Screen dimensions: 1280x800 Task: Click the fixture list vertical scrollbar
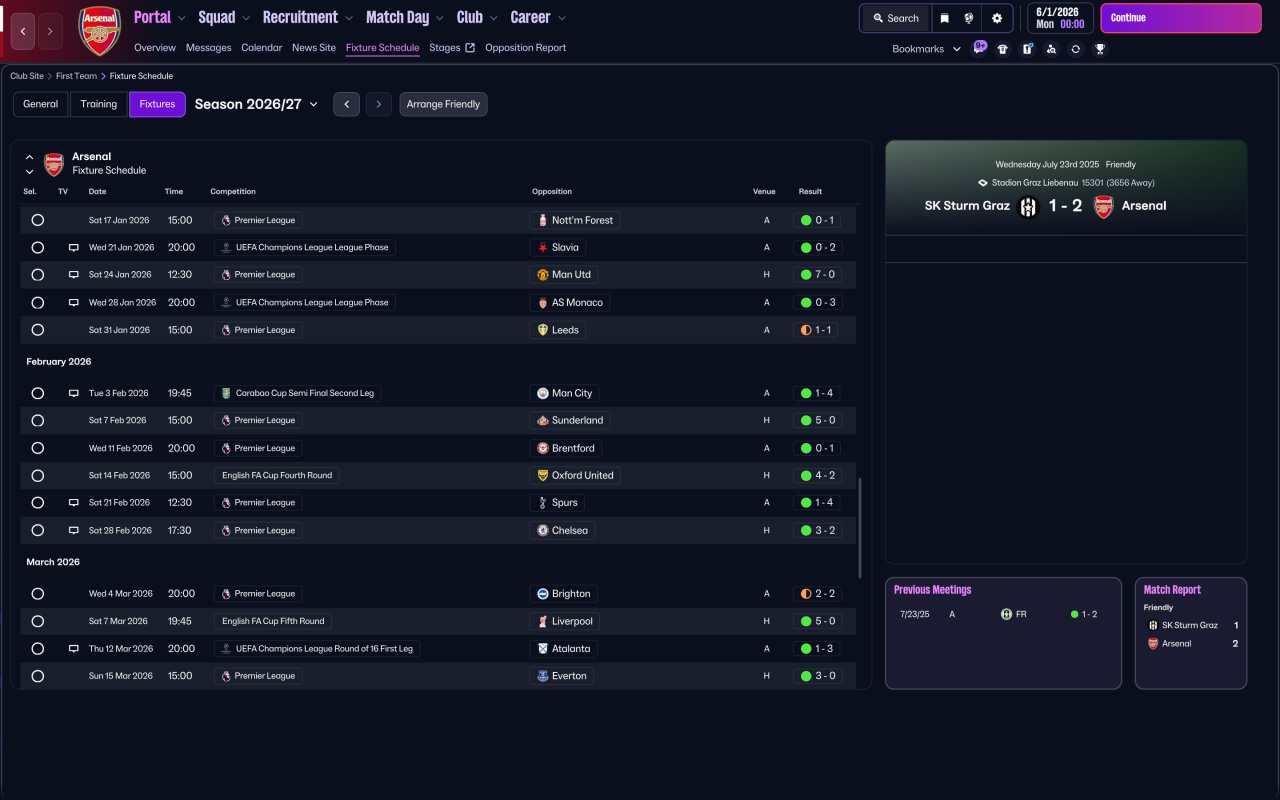tap(859, 529)
